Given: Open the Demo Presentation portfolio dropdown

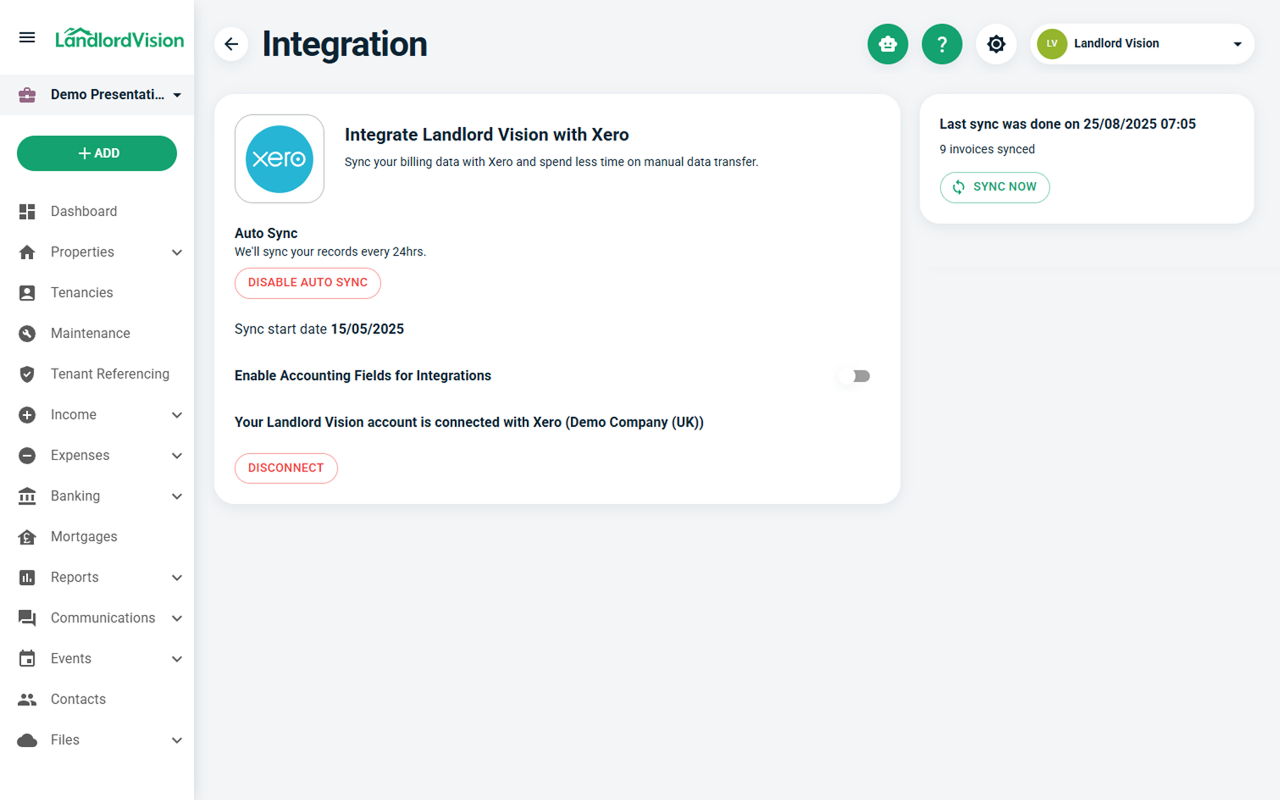Looking at the screenshot, I should pos(97,95).
